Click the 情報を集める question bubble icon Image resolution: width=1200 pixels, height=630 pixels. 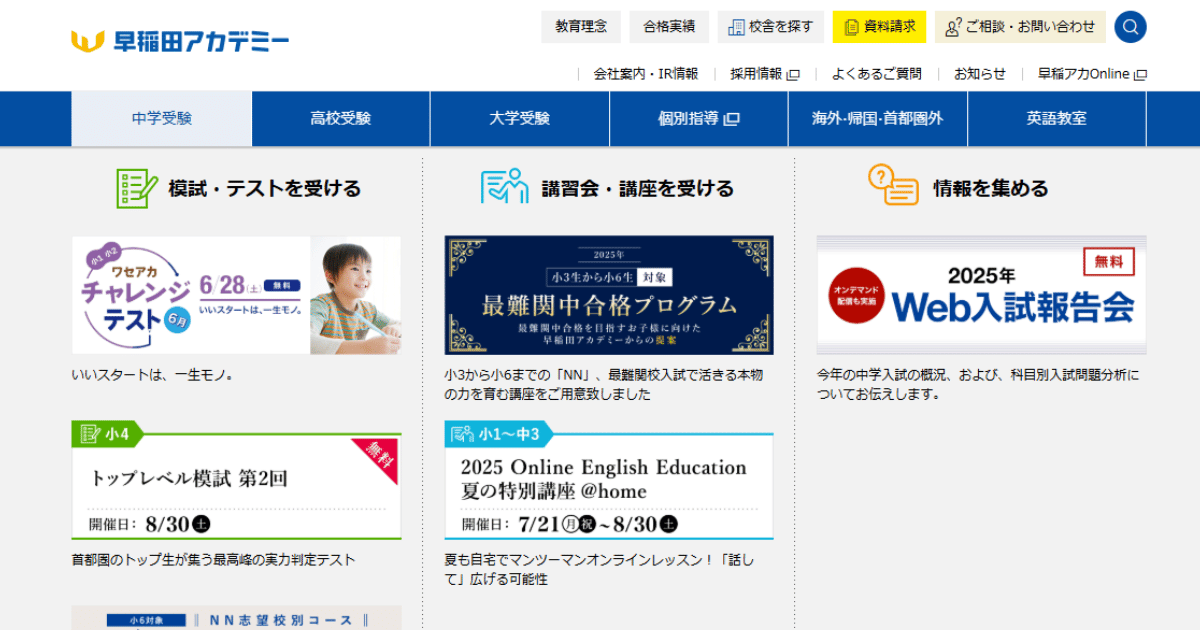click(893, 186)
